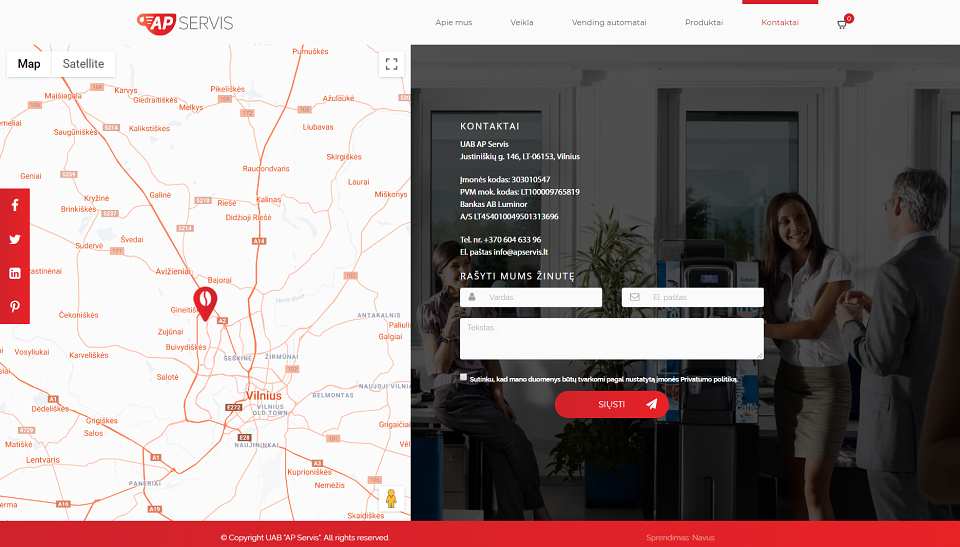Click the Avižieniai label on the map
Screen dimensions: 960x547
coord(173,271)
